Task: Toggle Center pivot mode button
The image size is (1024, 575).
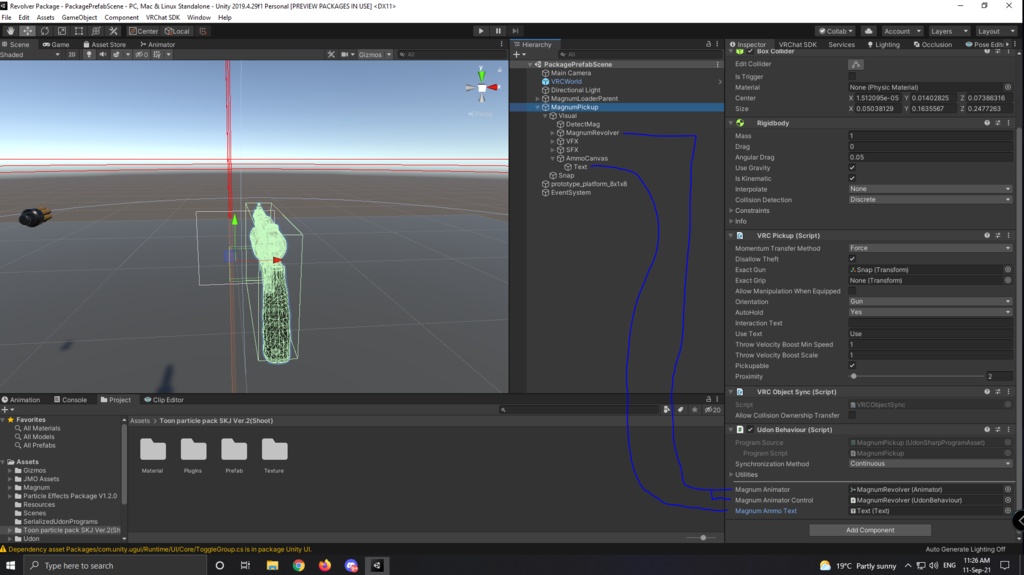Action: pos(143,31)
